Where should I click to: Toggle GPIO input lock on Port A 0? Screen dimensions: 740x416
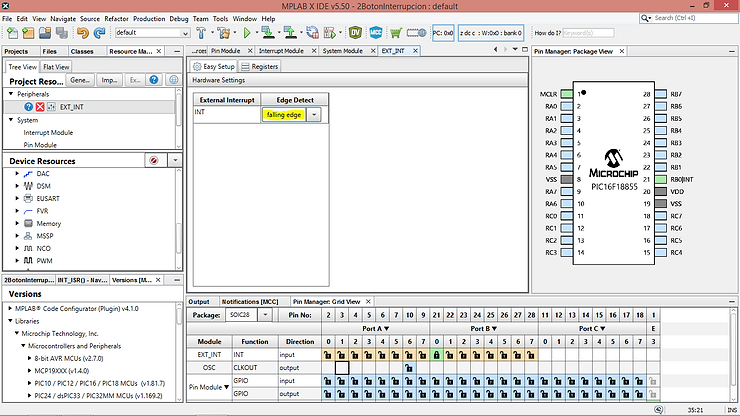point(328,381)
